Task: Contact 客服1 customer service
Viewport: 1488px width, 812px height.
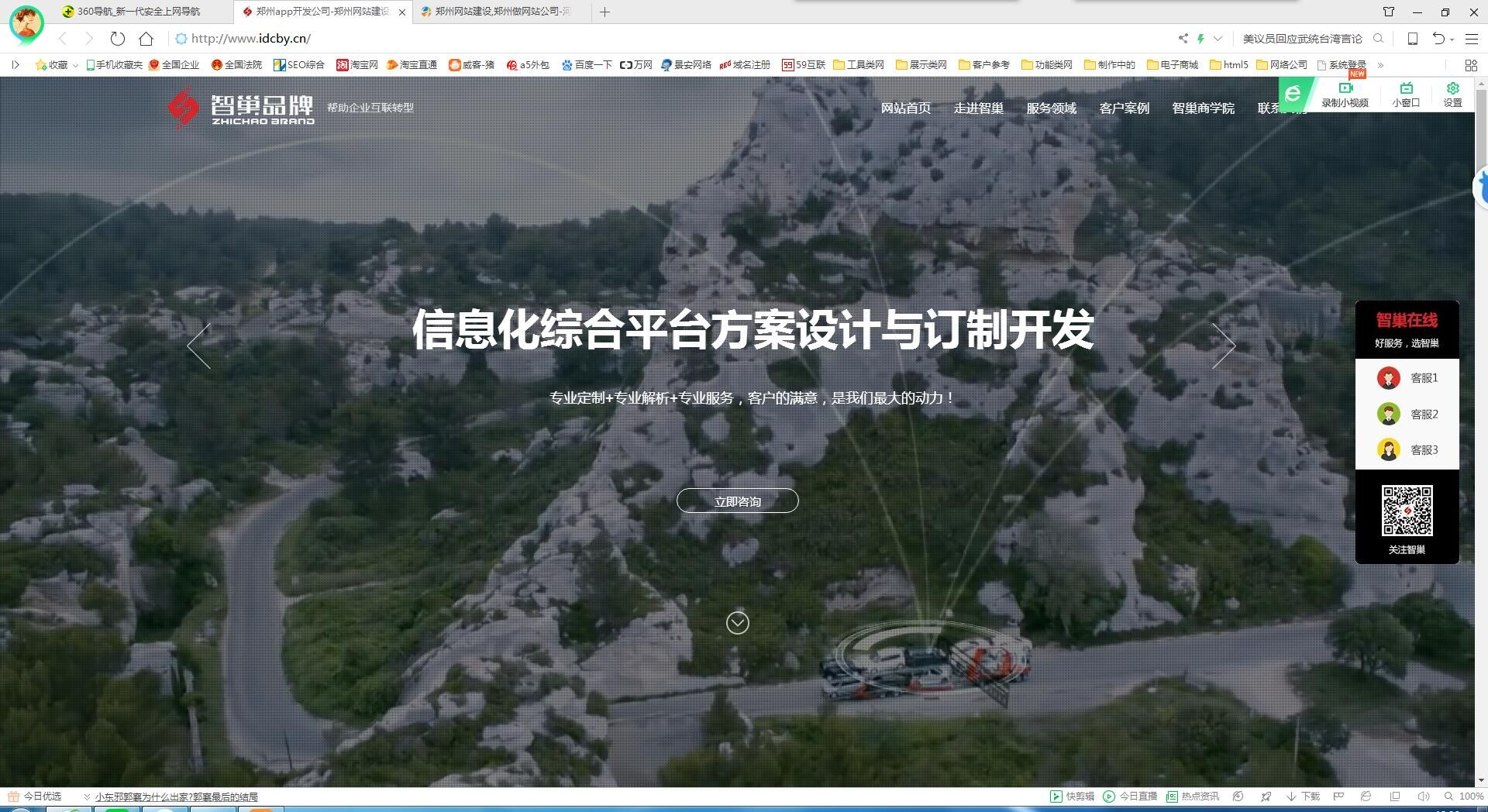Action: point(1424,377)
